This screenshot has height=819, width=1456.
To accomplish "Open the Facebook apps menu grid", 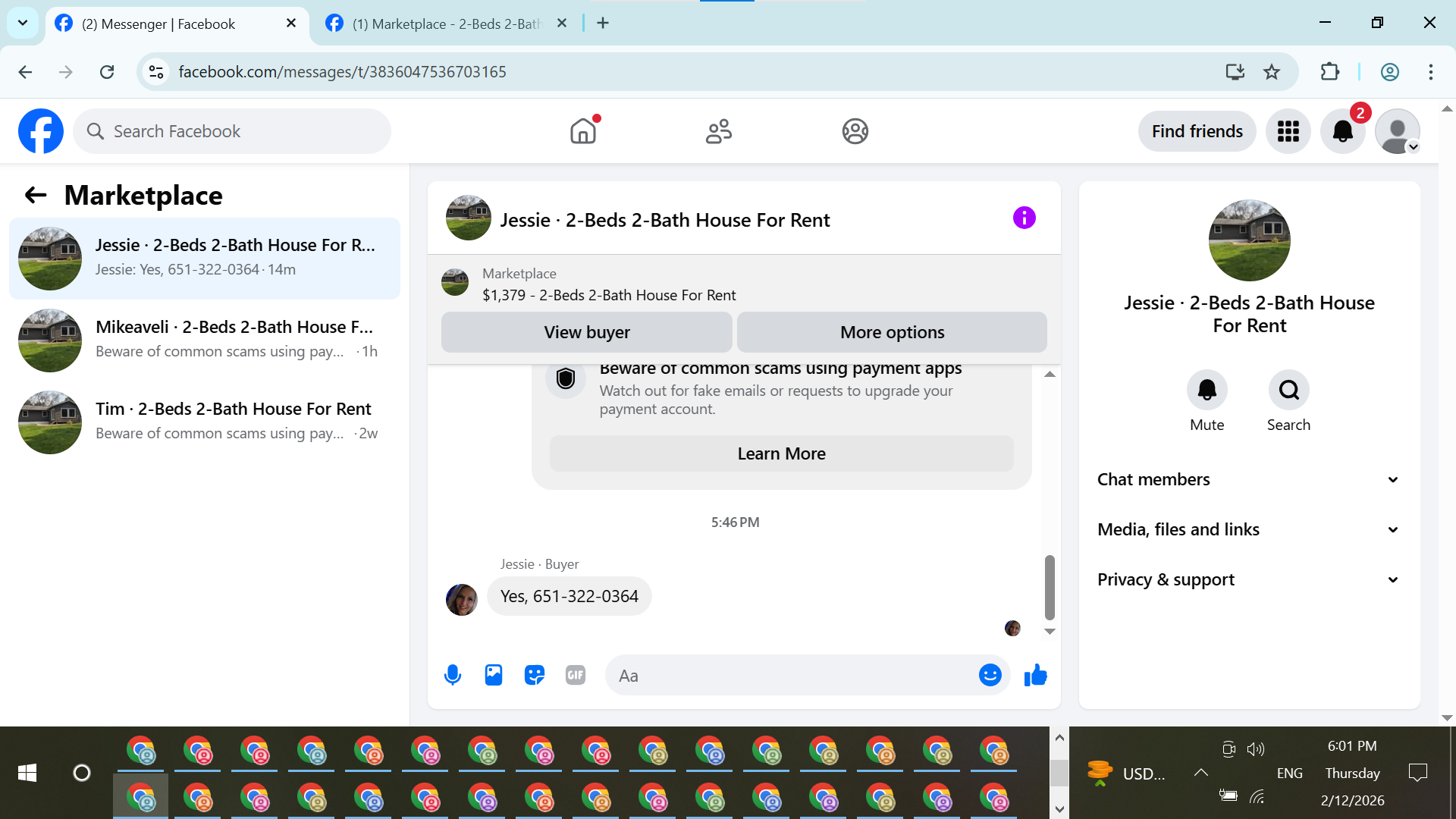I will (1288, 131).
